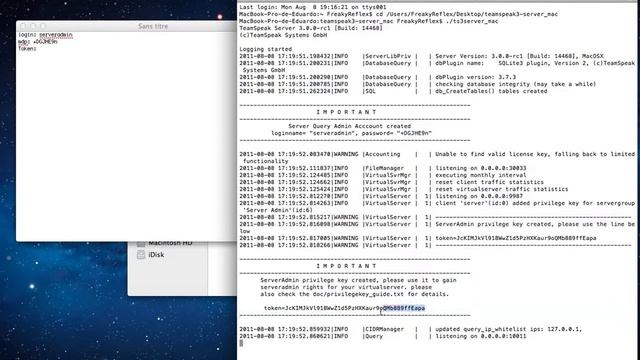Click the Last login Mon Aug 8 line
The width and height of the screenshot is (640, 360).
click(313, 7)
